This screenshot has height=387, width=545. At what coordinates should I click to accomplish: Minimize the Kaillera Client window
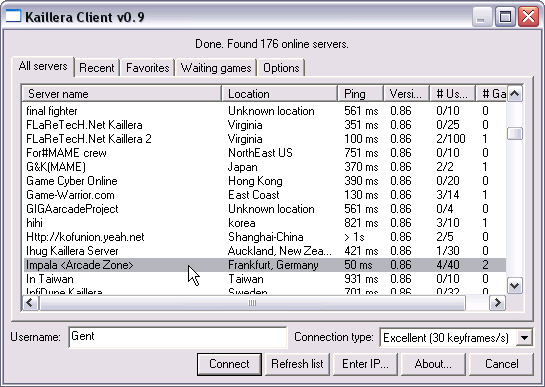(481, 17)
